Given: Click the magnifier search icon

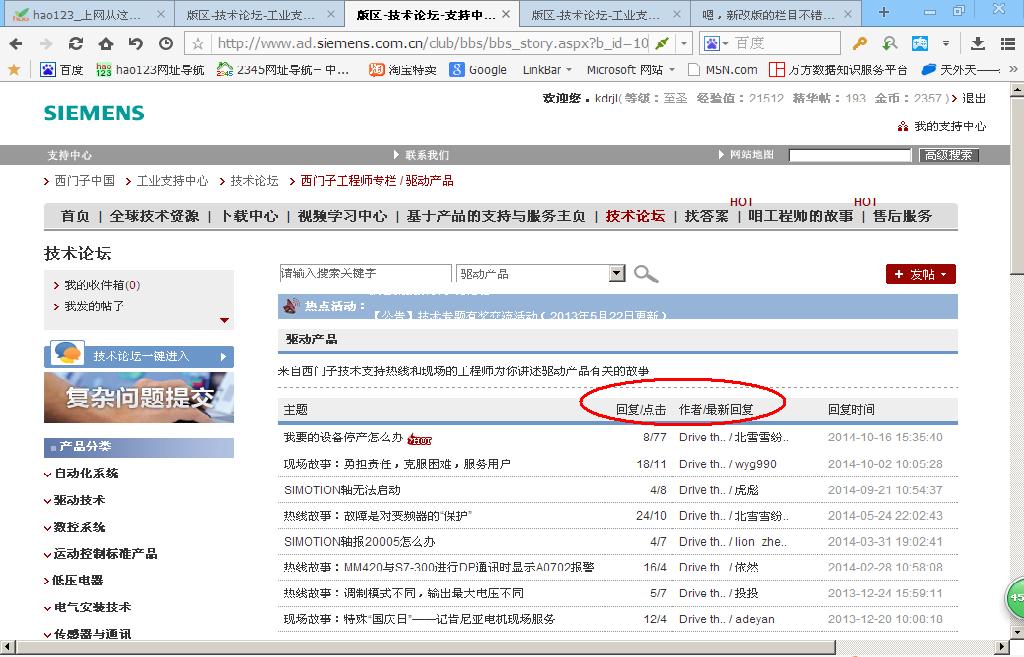Looking at the screenshot, I should [646, 274].
